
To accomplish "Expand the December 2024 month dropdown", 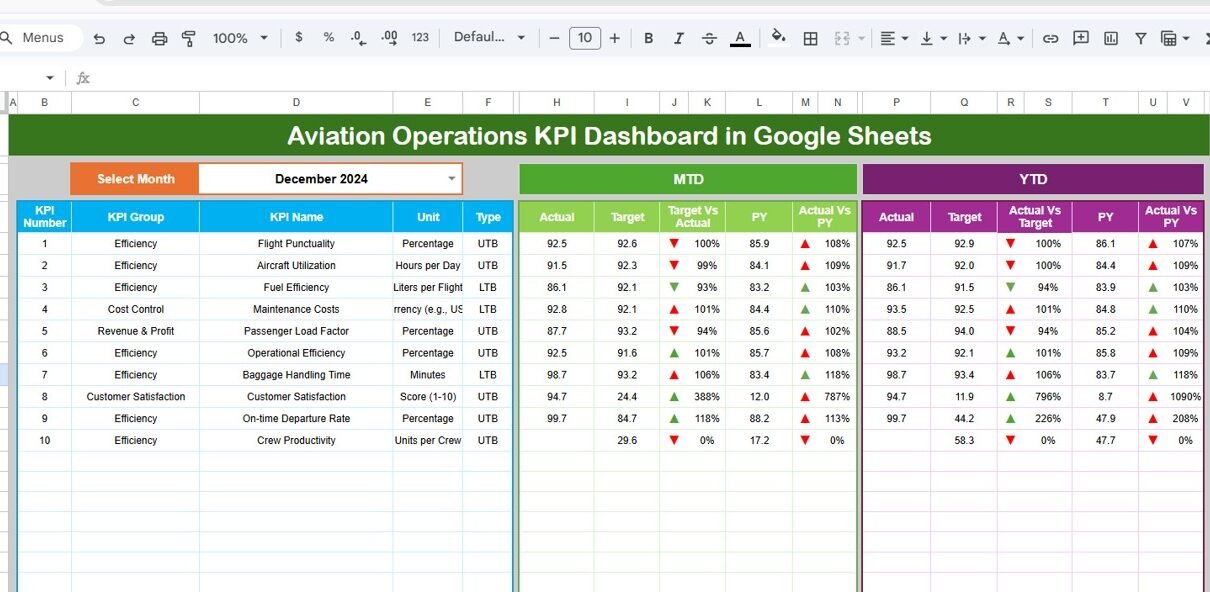I will click(451, 179).
